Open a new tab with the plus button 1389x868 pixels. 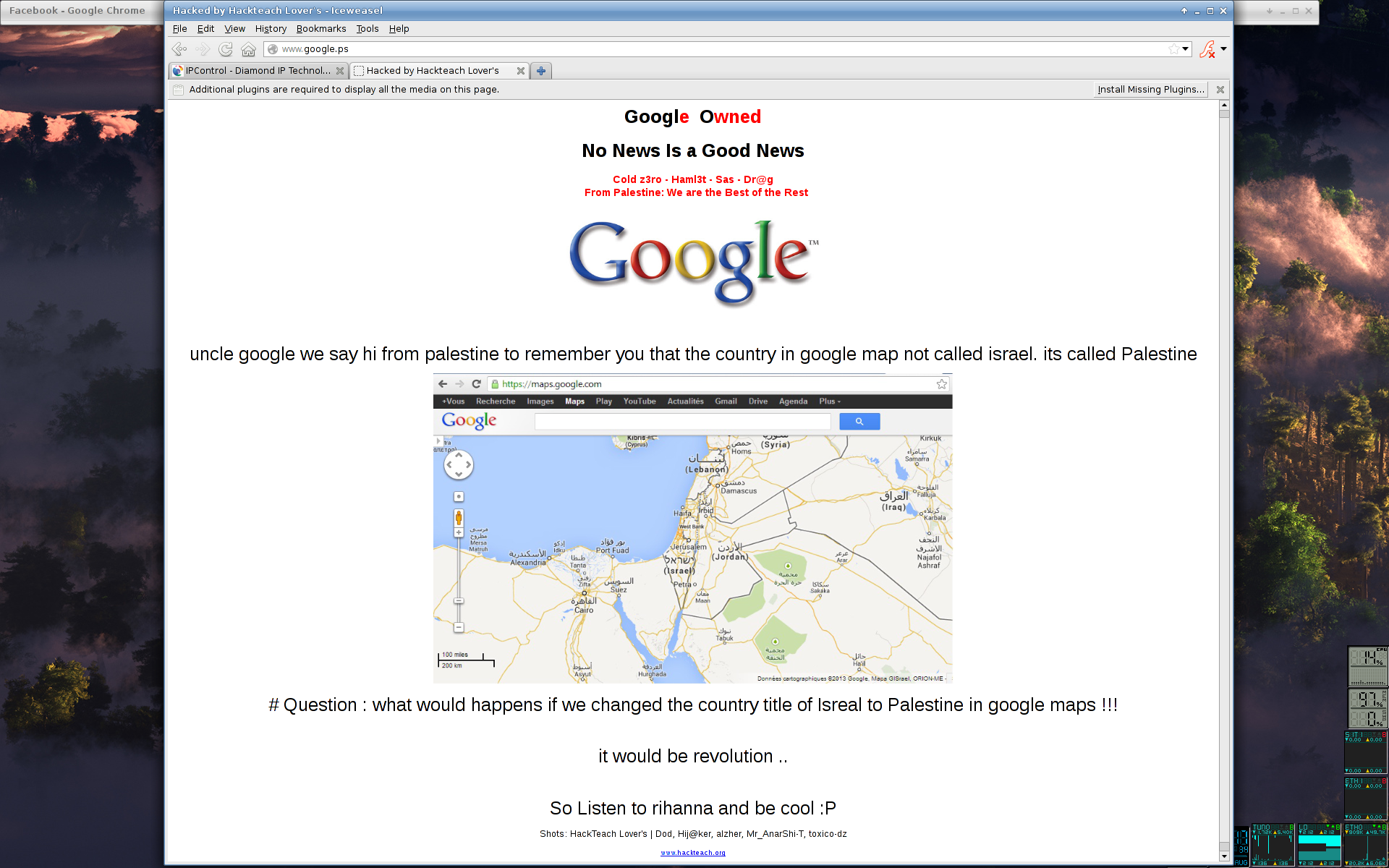tap(540, 71)
